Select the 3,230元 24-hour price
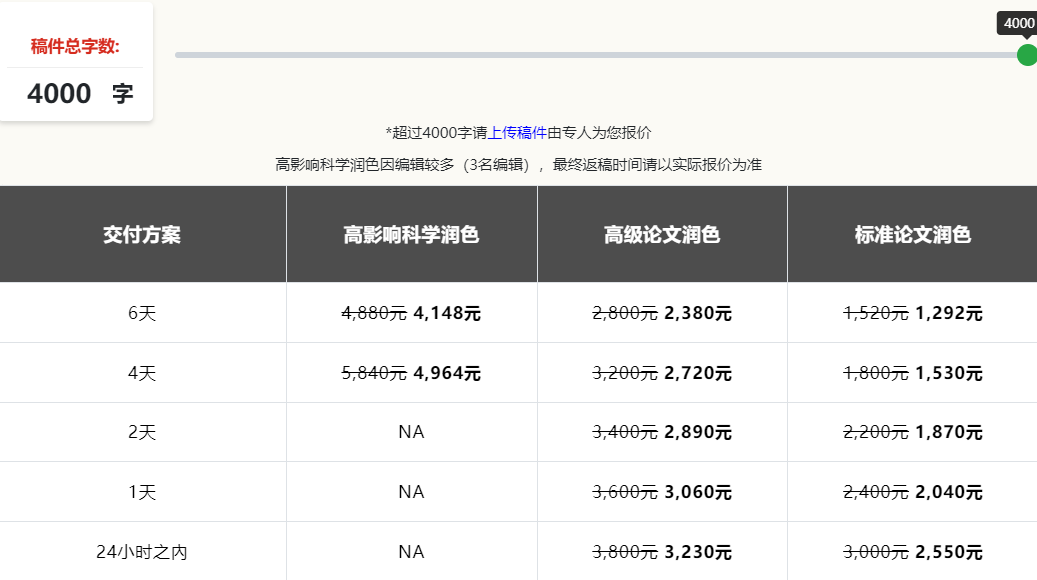The width and height of the screenshot is (1037, 580). 696,551
